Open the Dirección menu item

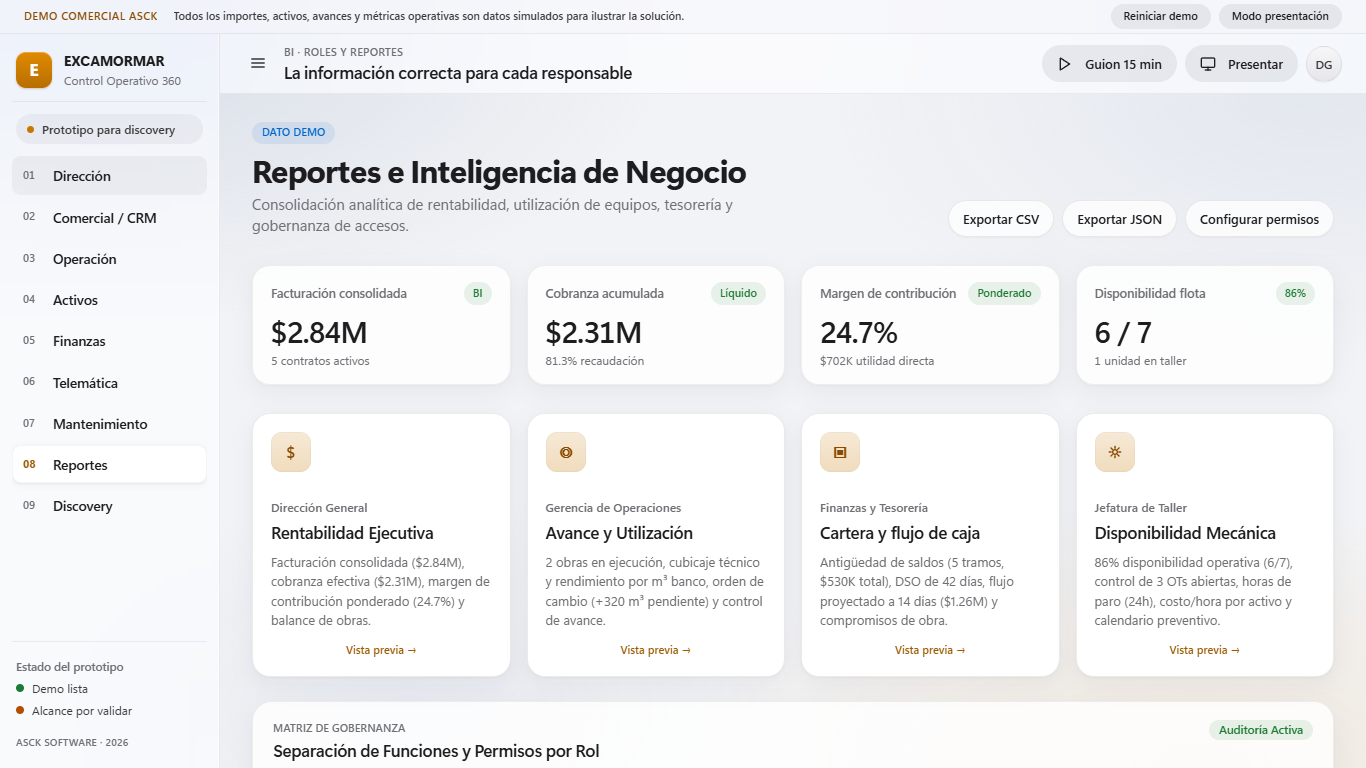coord(110,176)
